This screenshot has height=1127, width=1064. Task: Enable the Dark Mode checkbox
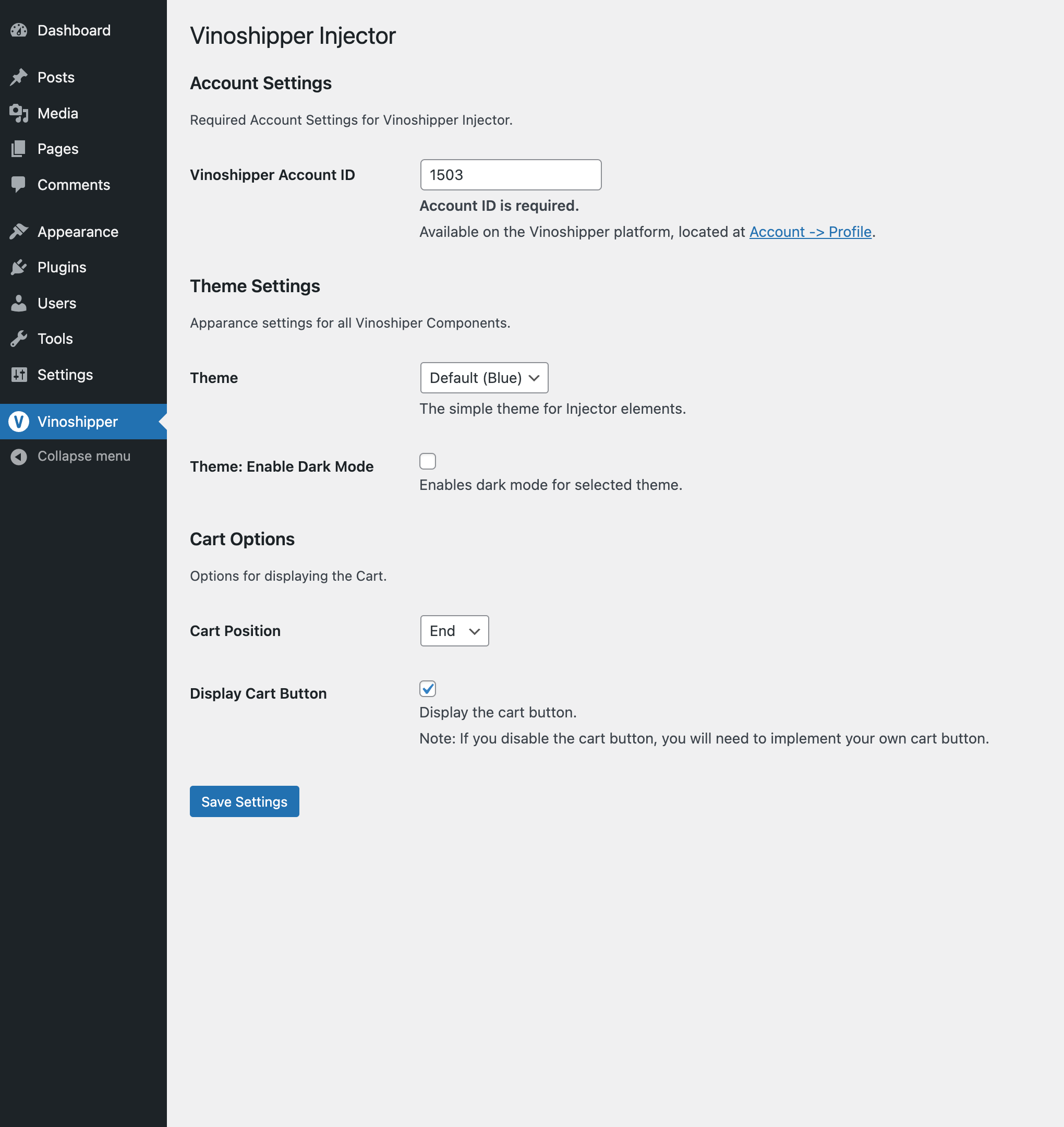(428, 461)
